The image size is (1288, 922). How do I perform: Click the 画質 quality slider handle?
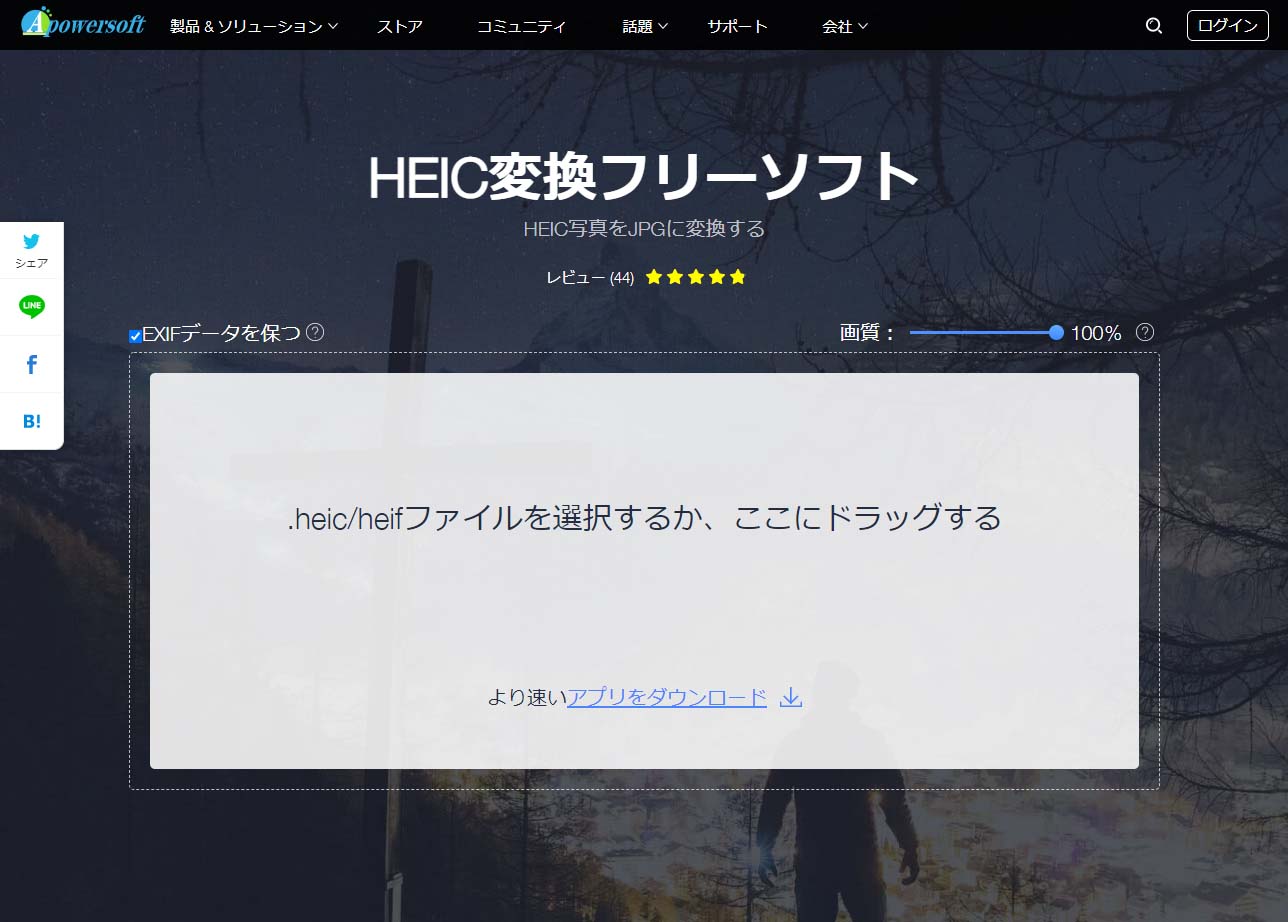[x=1056, y=332]
